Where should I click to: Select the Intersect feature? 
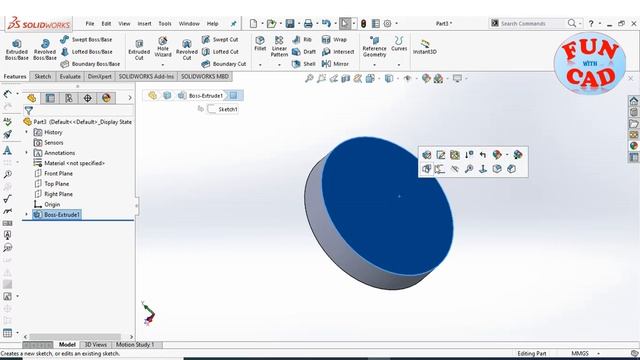[x=338, y=52]
